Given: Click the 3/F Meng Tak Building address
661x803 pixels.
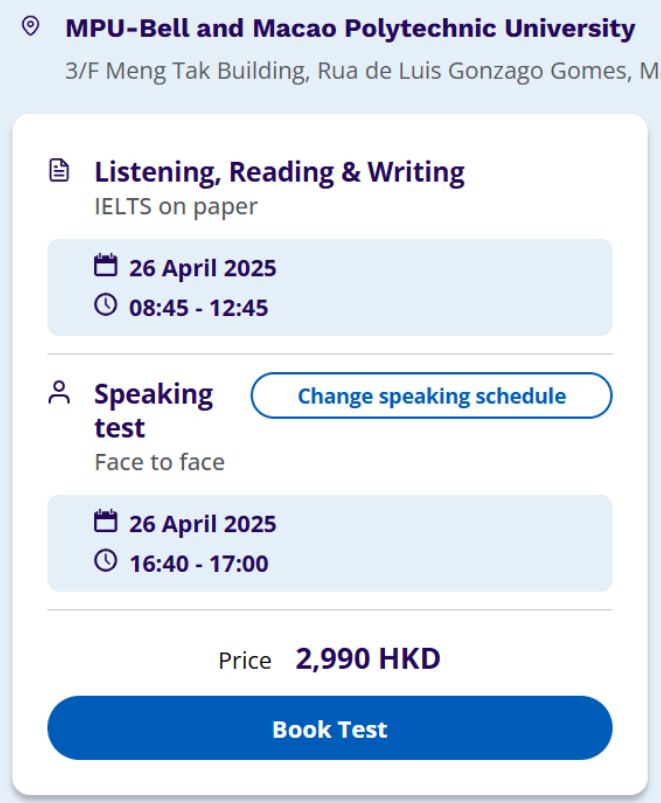Looking at the screenshot, I should [363, 71].
